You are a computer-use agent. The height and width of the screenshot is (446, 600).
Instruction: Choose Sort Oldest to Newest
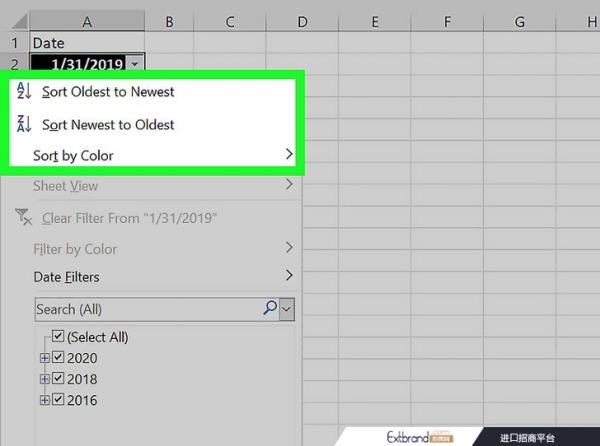[108, 92]
